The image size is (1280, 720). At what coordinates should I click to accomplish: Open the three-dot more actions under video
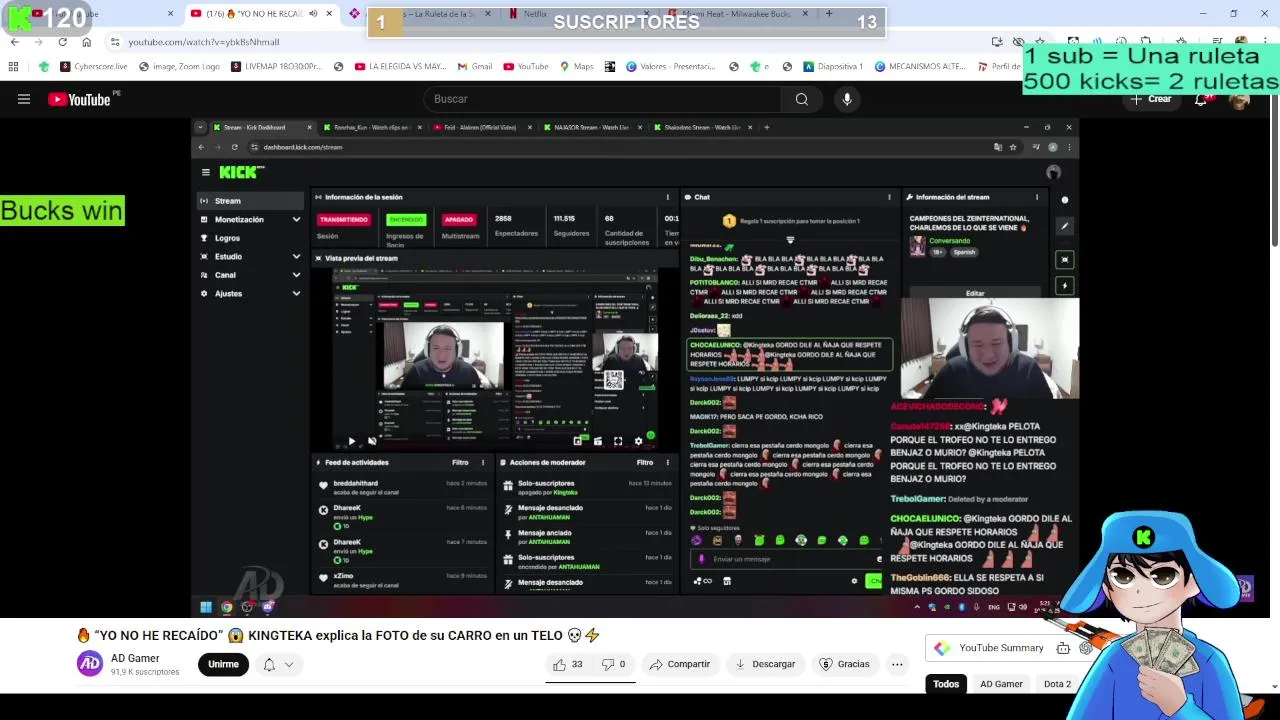[x=897, y=664]
